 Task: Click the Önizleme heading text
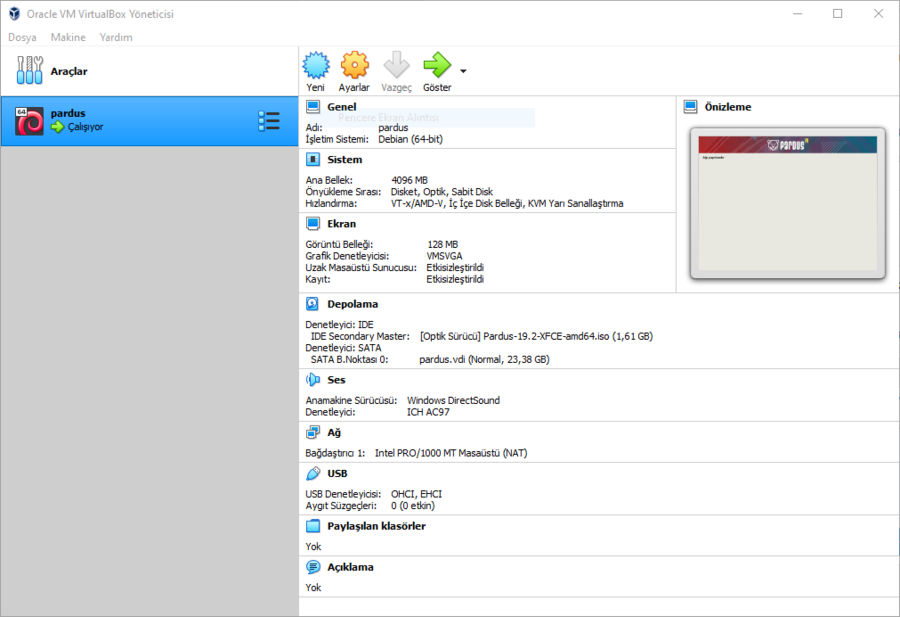point(728,107)
